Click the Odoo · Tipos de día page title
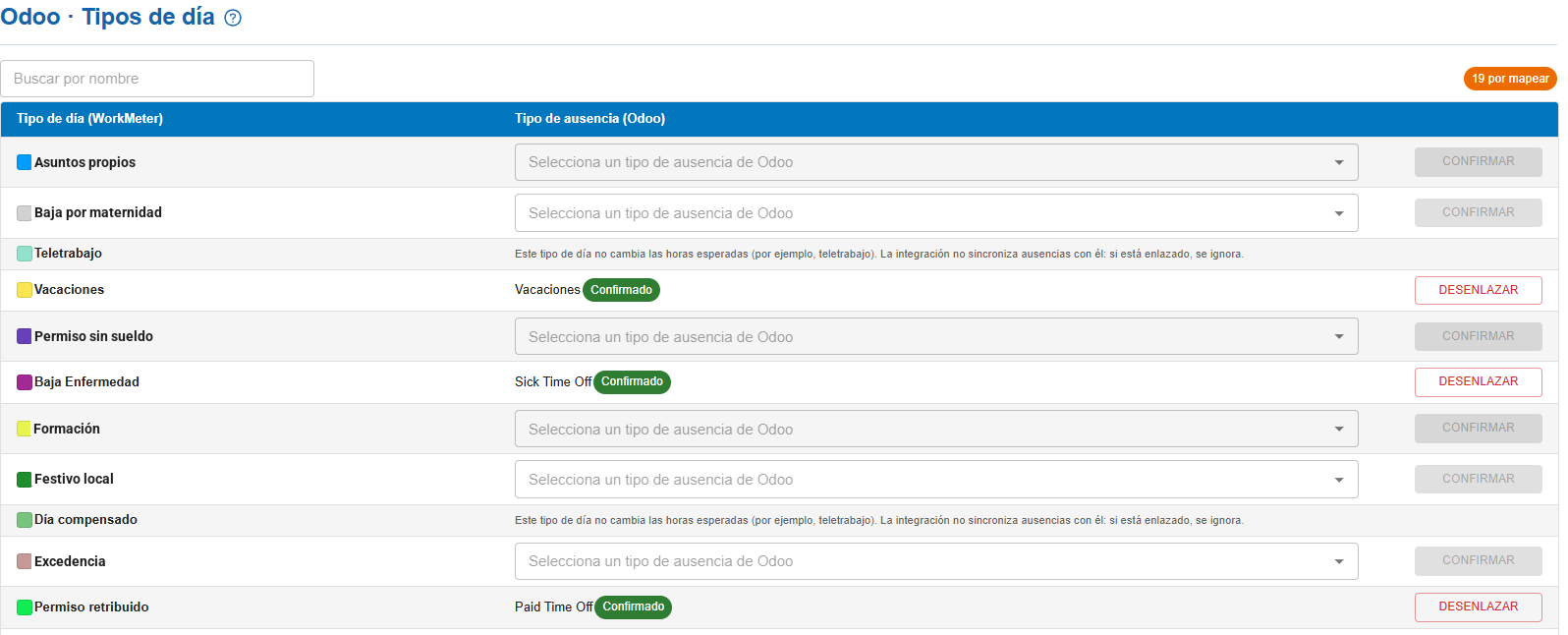The width and height of the screenshot is (1568, 635). coord(107,17)
